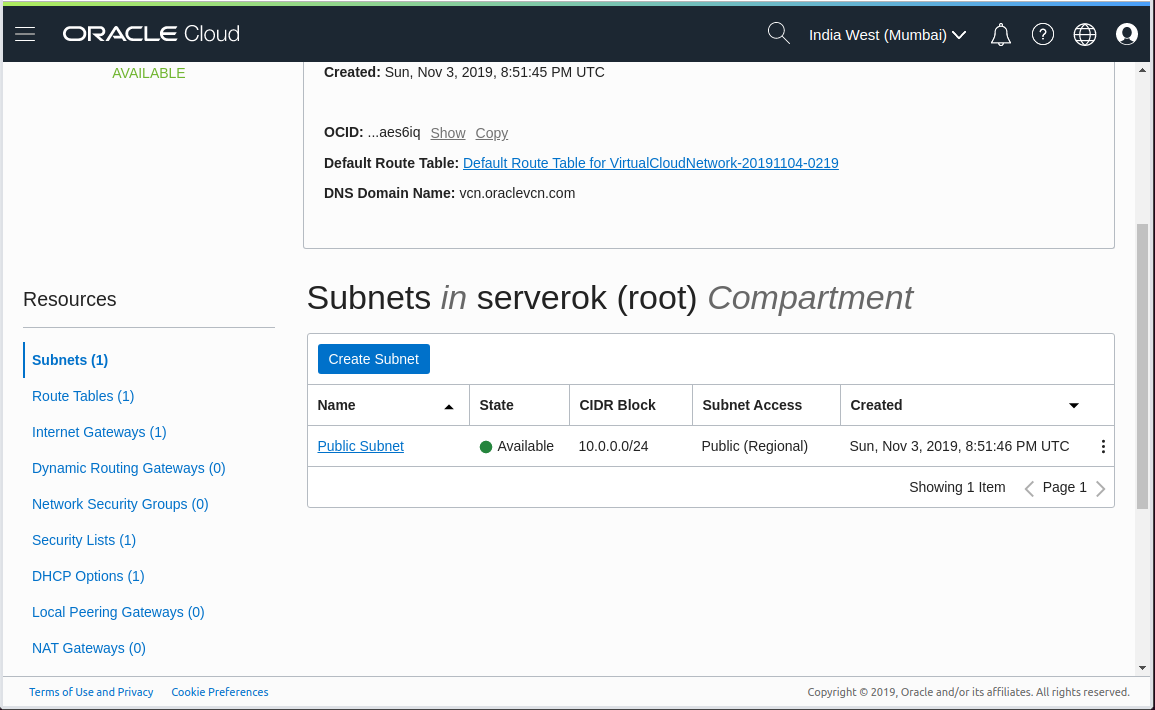The width and height of the screenshot is (1155, 710).
Task: Open Default Route Table for VirtualCloudNetwork-20191104-0219
Action: [650, 163]
